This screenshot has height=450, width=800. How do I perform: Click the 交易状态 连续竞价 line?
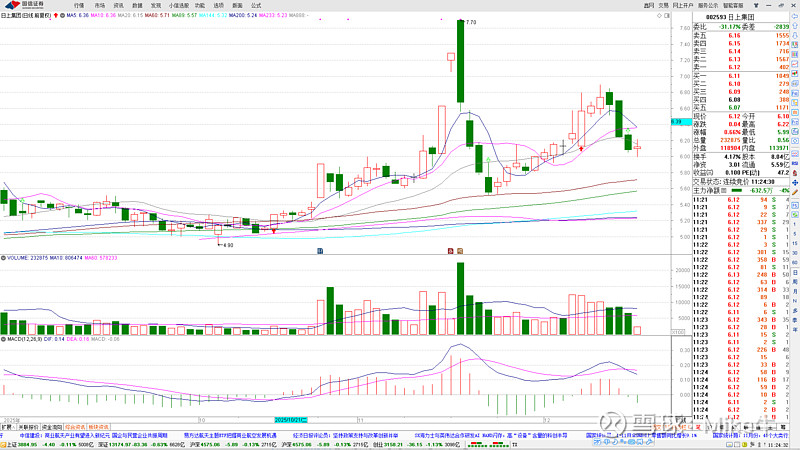click(733, 182)
